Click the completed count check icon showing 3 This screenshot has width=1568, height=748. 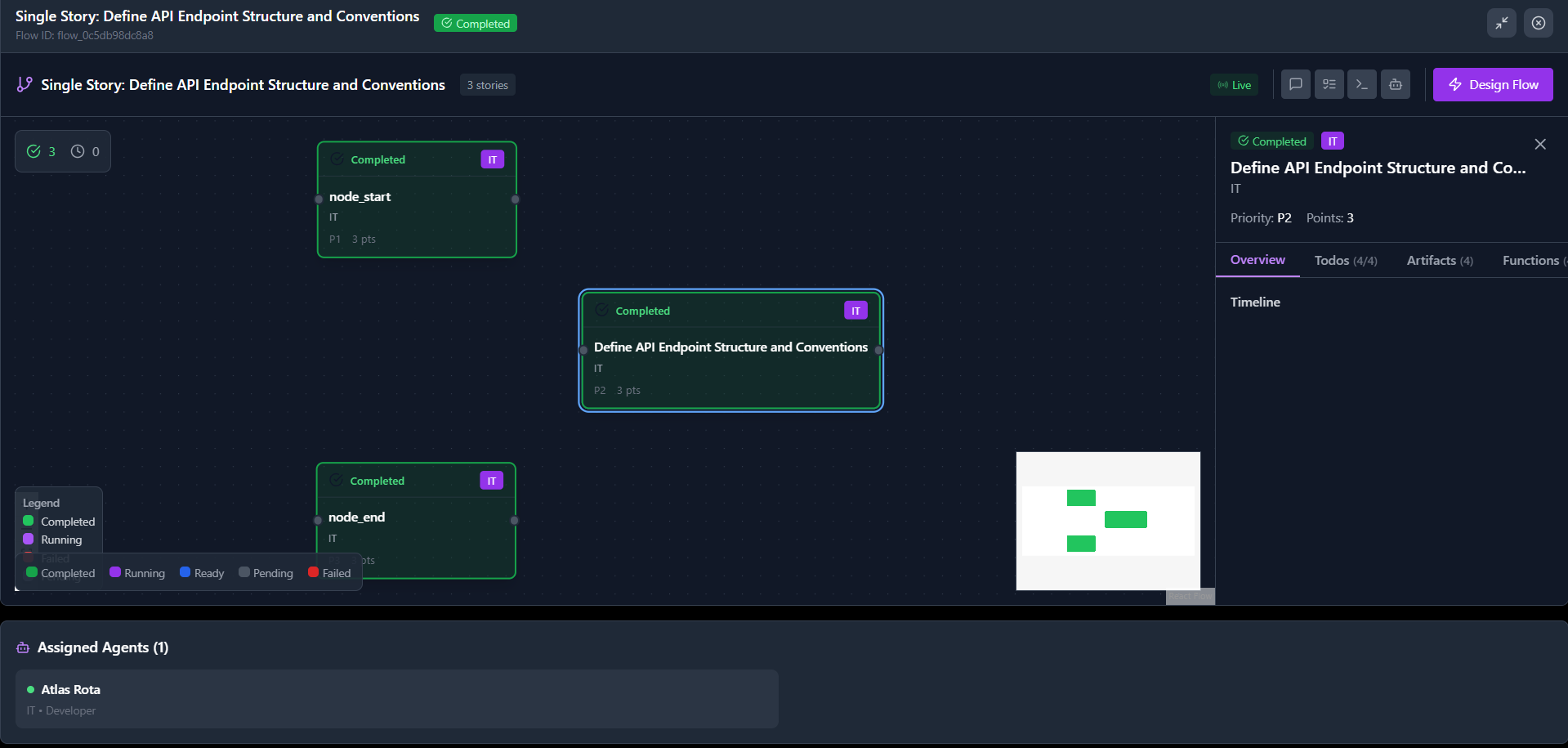coord(34,151)
